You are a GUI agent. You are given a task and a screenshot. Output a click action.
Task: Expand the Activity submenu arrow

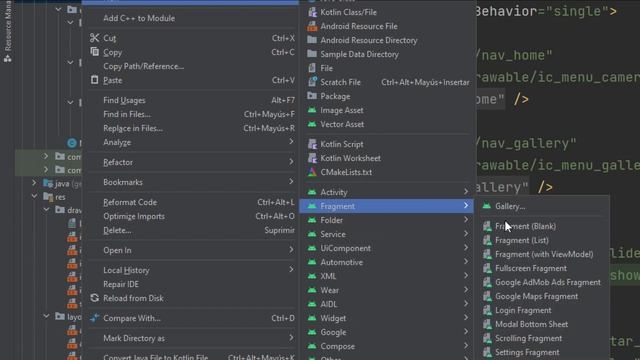pos(466,192)
